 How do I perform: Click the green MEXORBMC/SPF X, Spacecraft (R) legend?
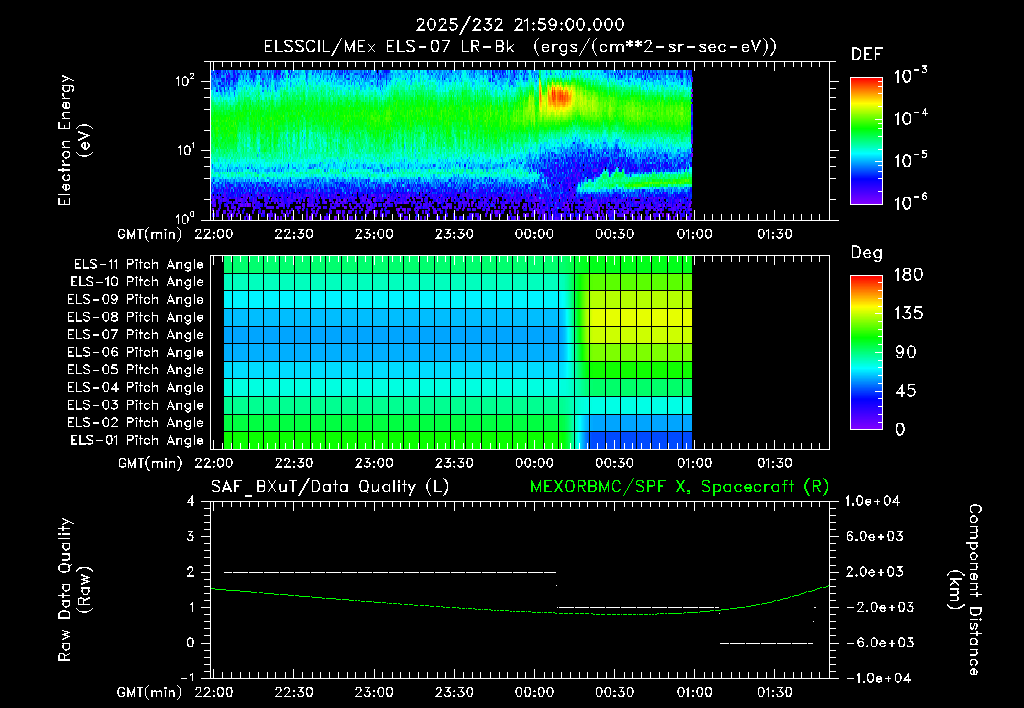click(679, 487)
